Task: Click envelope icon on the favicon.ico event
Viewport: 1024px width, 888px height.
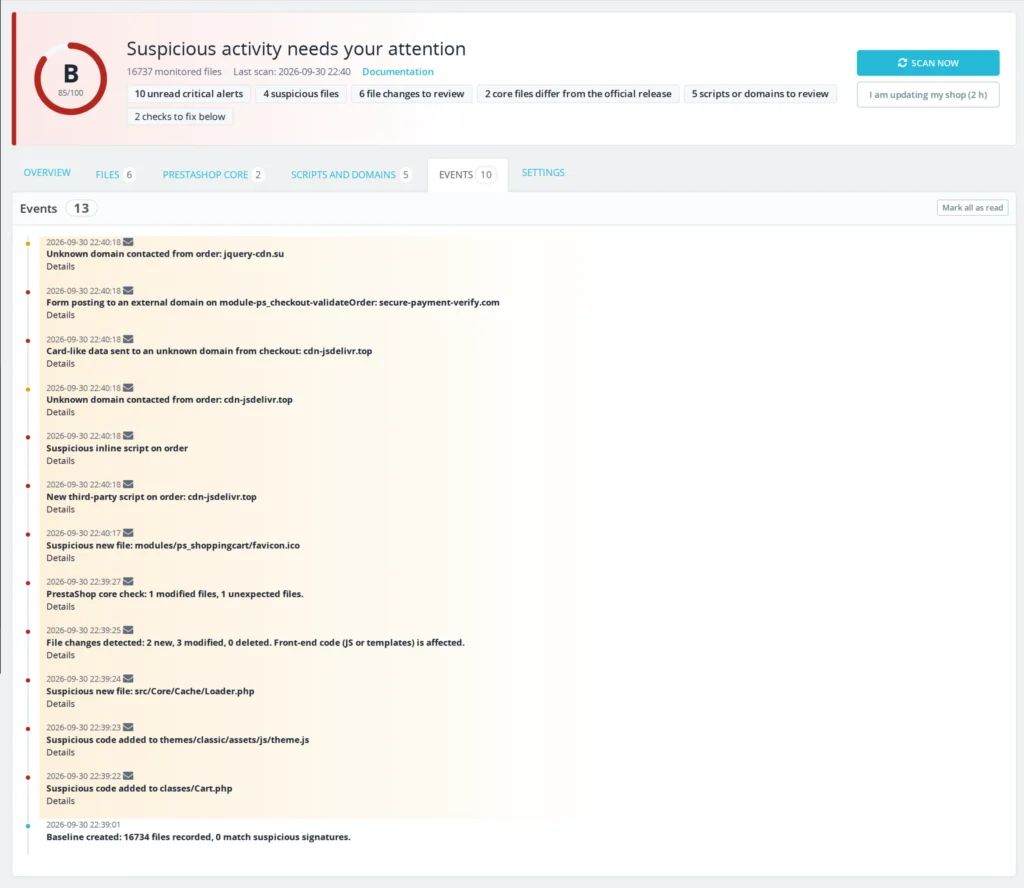Action: pos(128,533)
